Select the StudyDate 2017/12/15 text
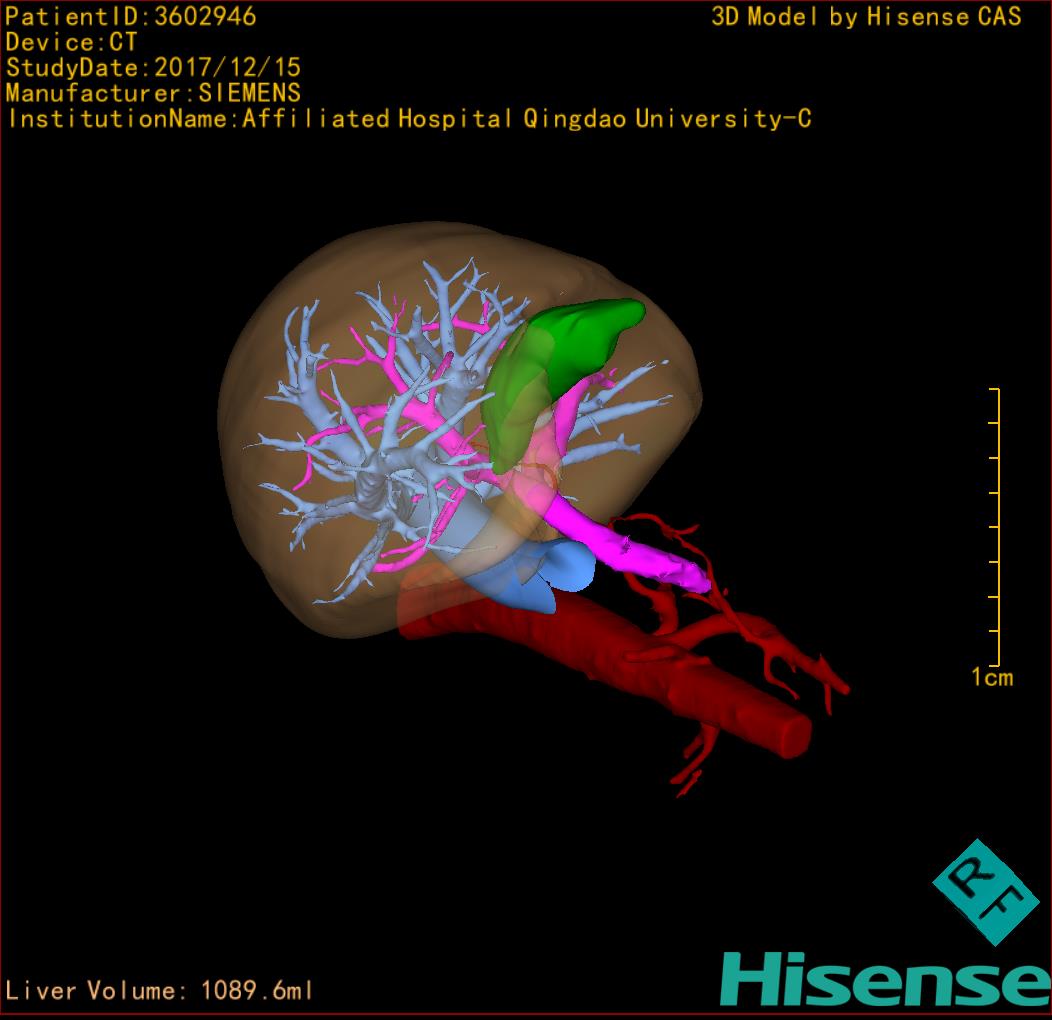Image resolution: width=1052 pixels, height=1020 pixels. point(153,69)
